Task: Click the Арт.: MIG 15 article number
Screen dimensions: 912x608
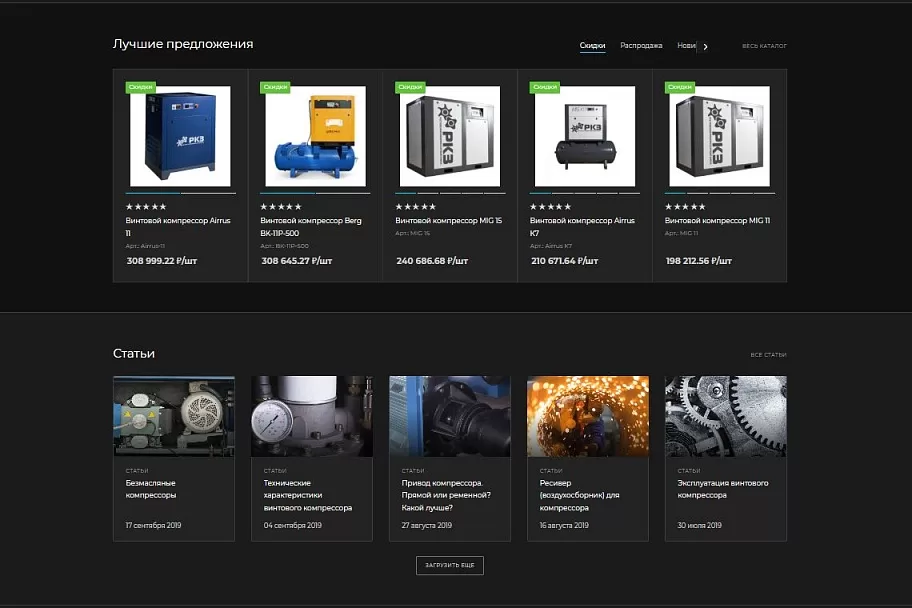Action: (412, 233)
